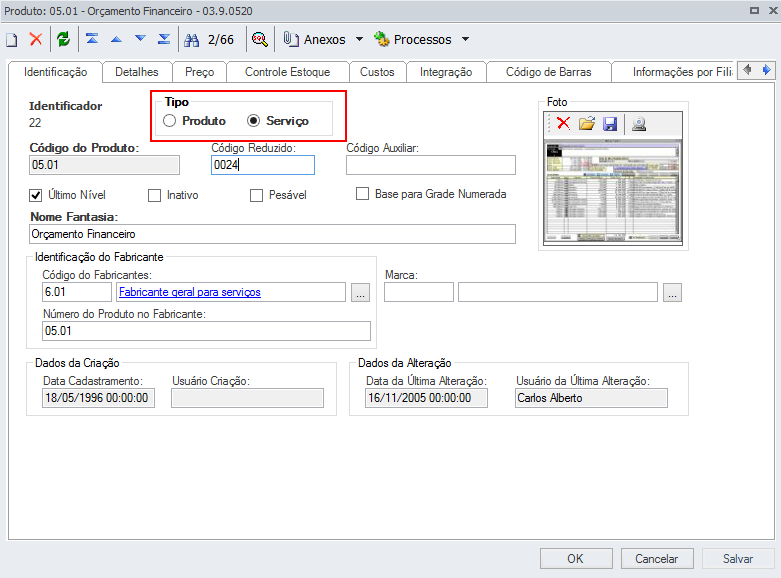The height and width of the screenshot is (578, 781).
Task: Create a new record with blank page icon
Action: [12, 39]
